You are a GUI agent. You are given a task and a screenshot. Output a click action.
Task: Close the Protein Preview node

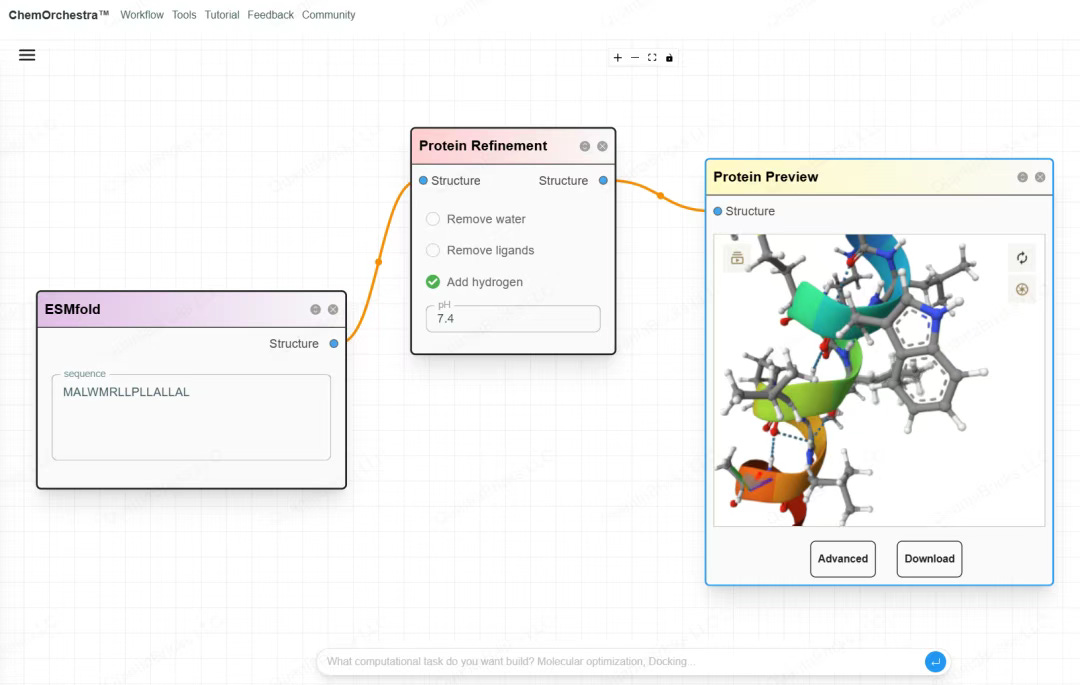(1040, 177)
